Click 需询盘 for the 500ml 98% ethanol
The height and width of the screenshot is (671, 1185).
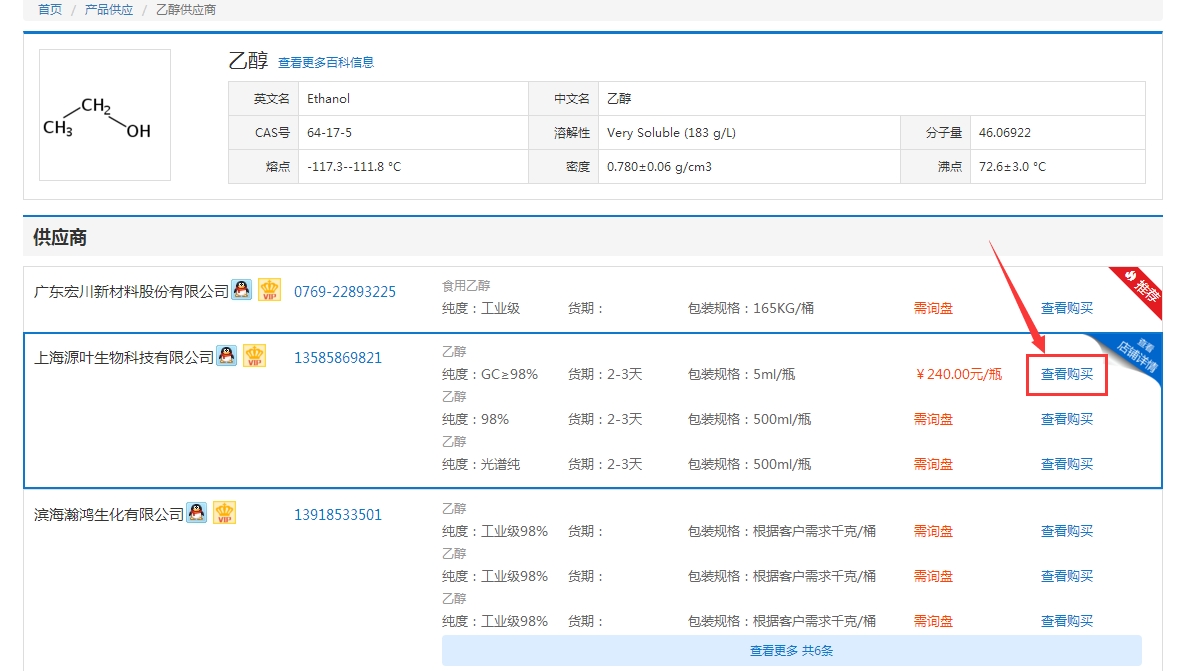933,419
